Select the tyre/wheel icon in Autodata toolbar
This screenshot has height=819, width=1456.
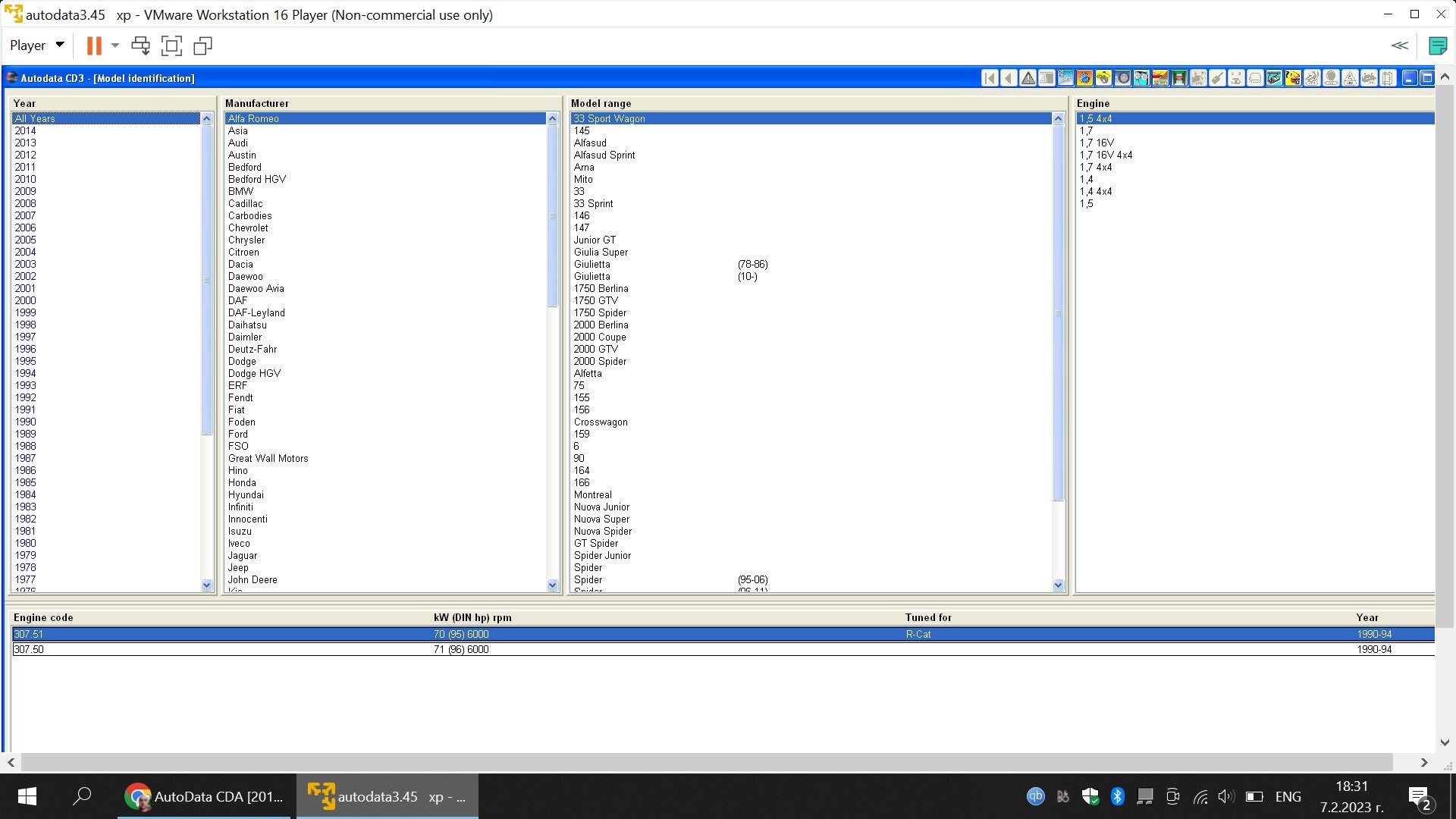tap(1122, 77)
